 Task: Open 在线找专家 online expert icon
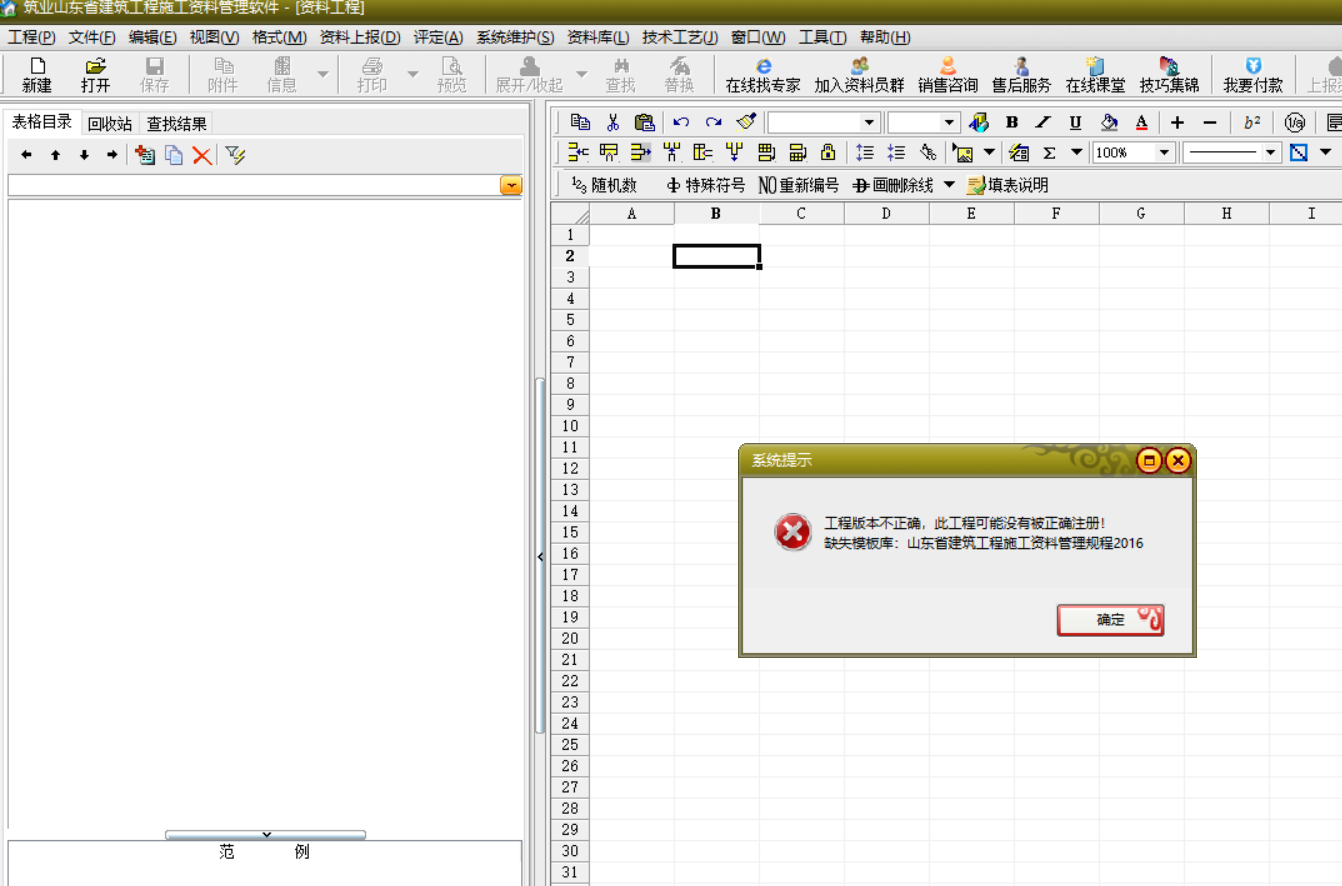point(763,75)
